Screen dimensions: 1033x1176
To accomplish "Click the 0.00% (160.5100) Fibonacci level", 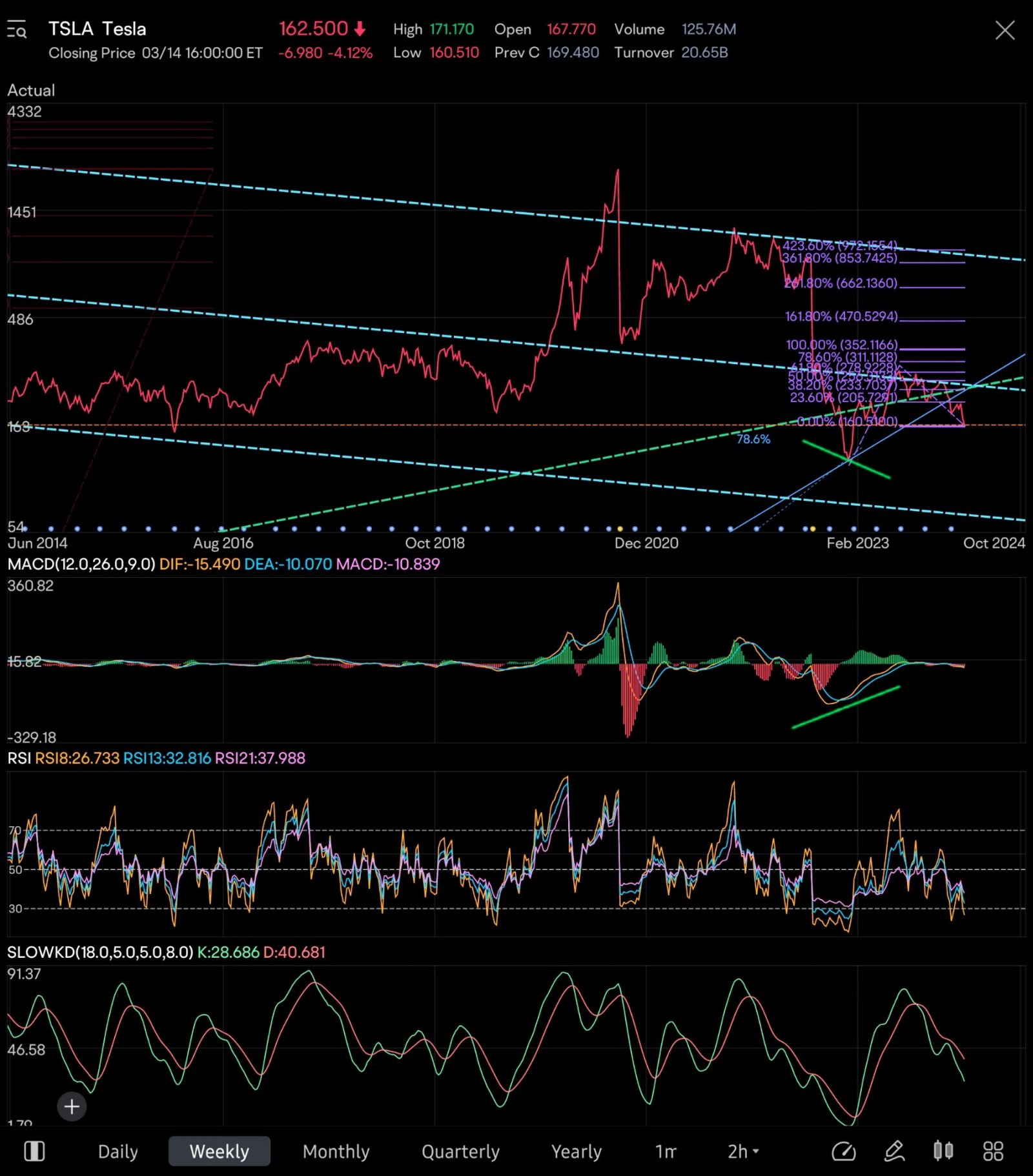I will point(847,421).
